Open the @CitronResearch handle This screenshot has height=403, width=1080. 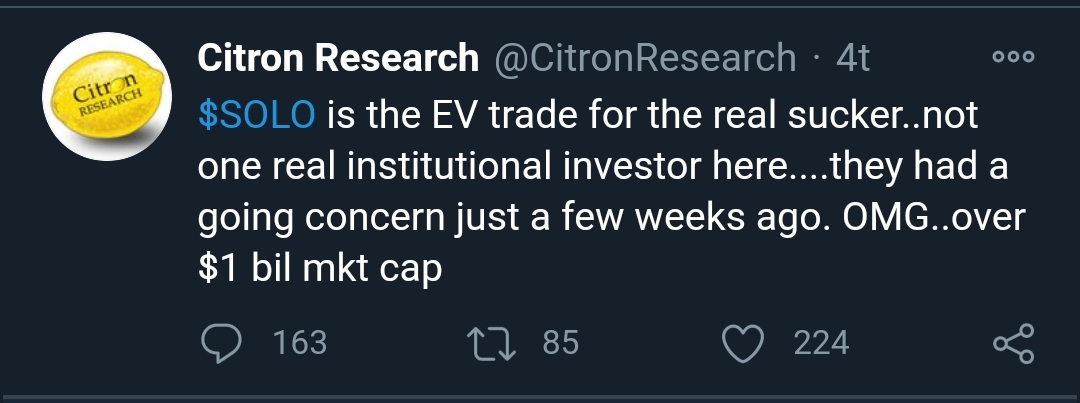[645, 58]
